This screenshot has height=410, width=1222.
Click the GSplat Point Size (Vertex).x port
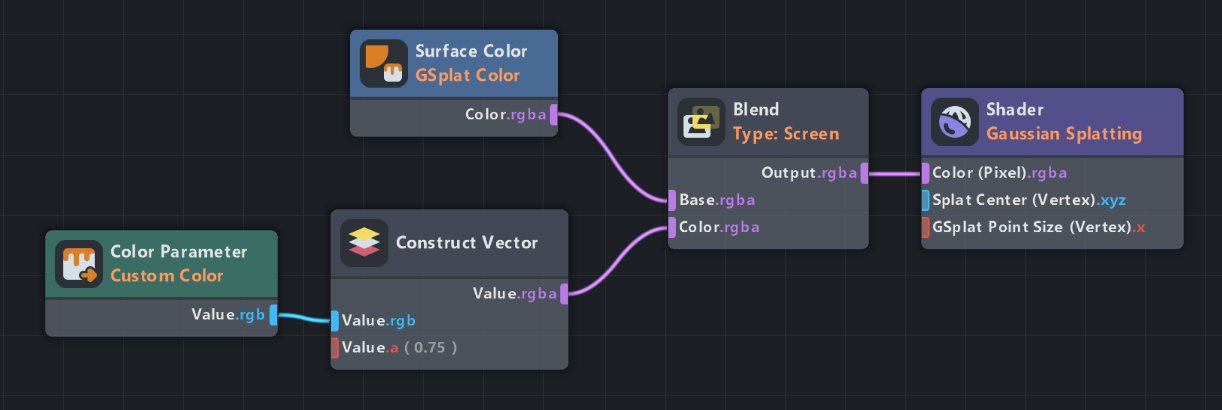click(926, 227)
